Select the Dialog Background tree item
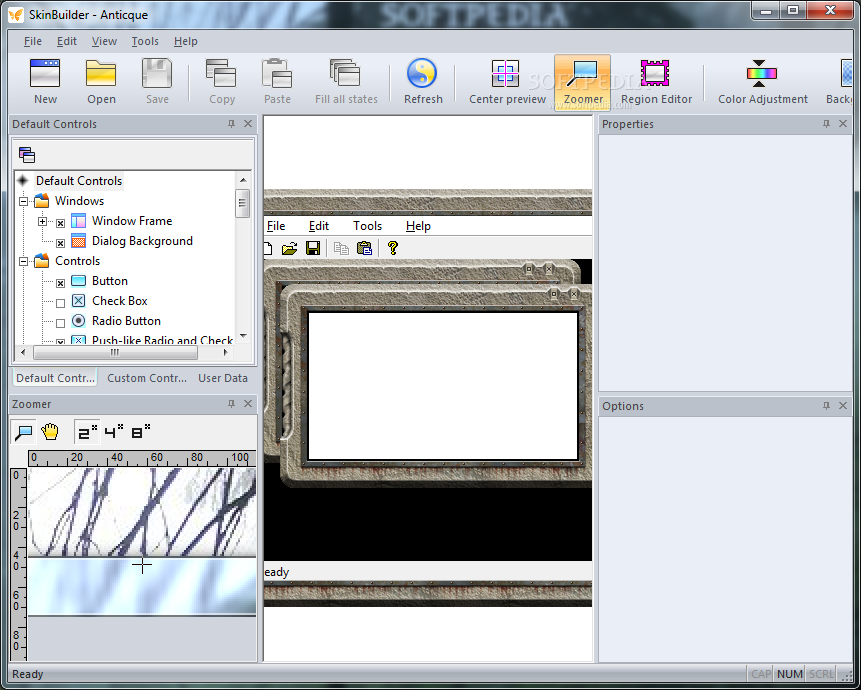This screenshot has width=861, height=690. point(142,241)
